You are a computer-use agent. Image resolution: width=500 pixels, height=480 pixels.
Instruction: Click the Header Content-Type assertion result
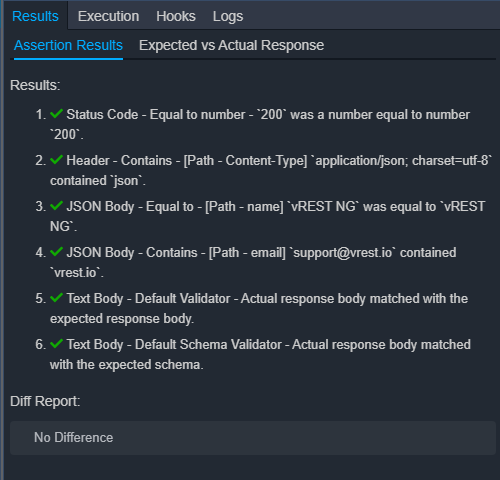[271, 170]
